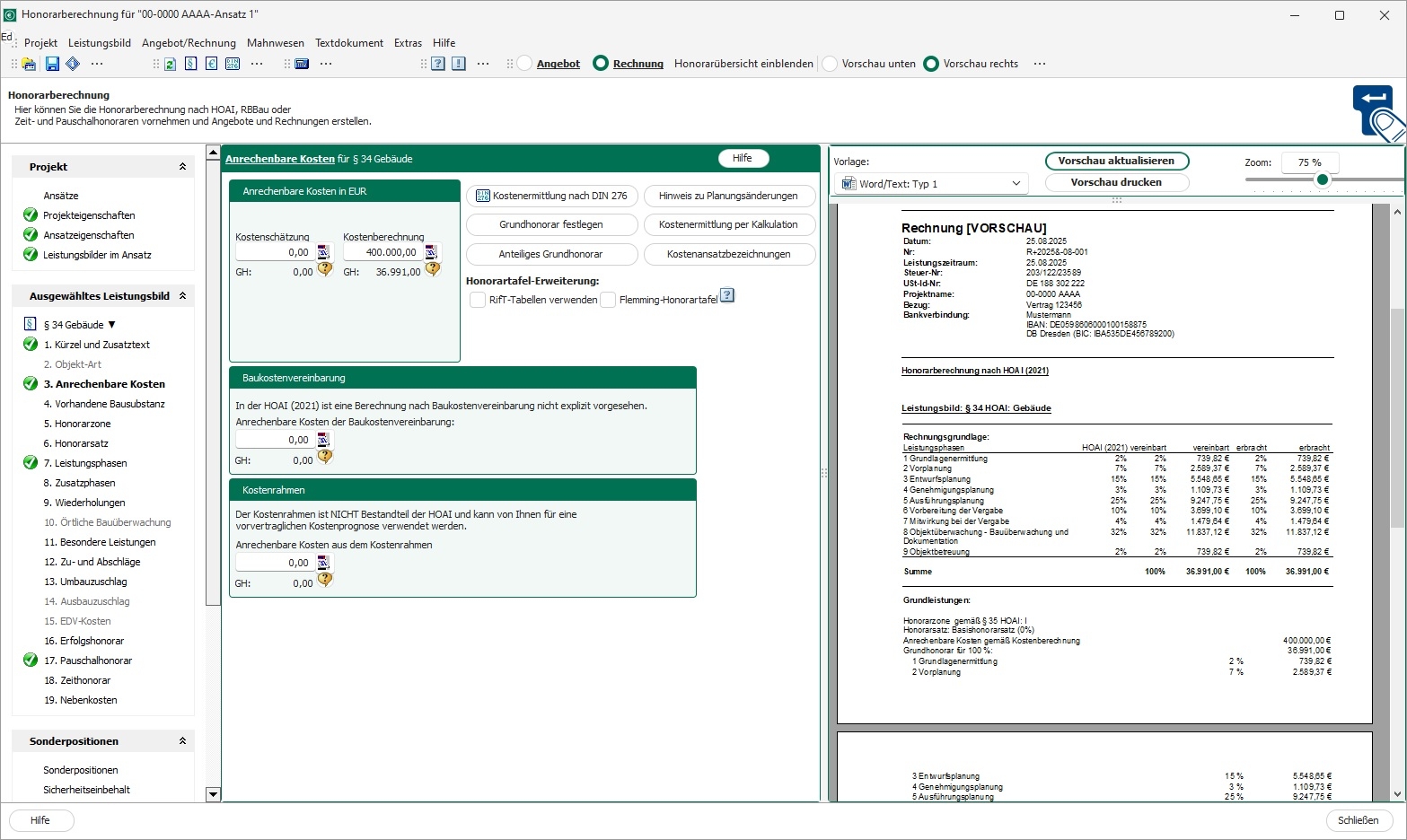Click the DIN 276 toolbar icon
1407x840 pixels.
pyautogui.click(x=233, y=64)
